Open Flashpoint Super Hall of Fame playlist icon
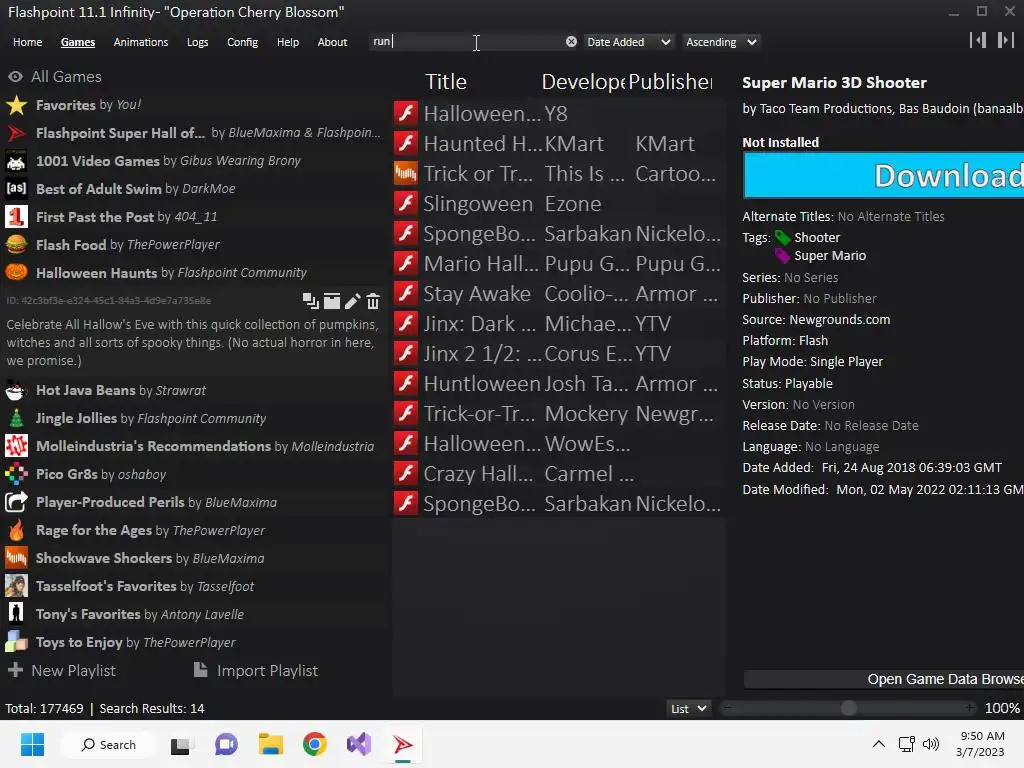The image size is (1024, 768). pyautogui.click(x=16, y=133)
